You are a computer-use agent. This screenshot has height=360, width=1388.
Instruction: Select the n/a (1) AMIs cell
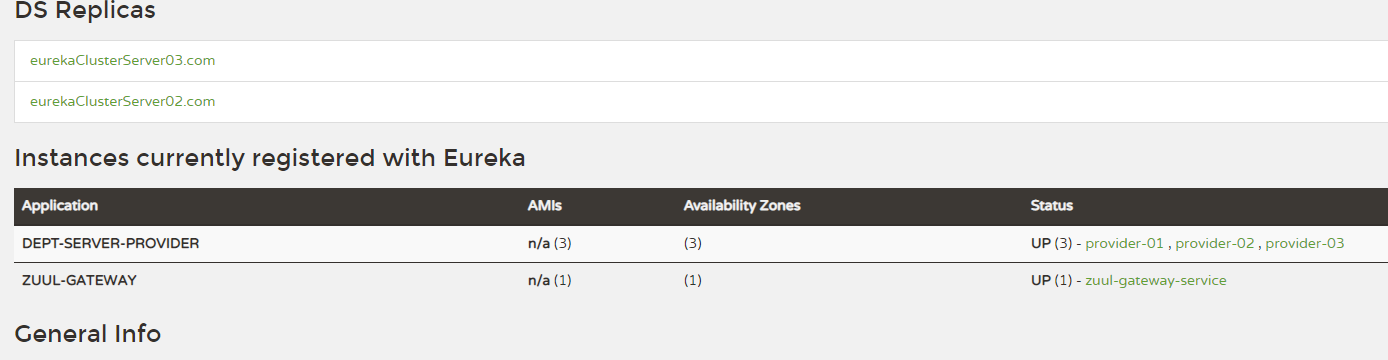point(550,280)
